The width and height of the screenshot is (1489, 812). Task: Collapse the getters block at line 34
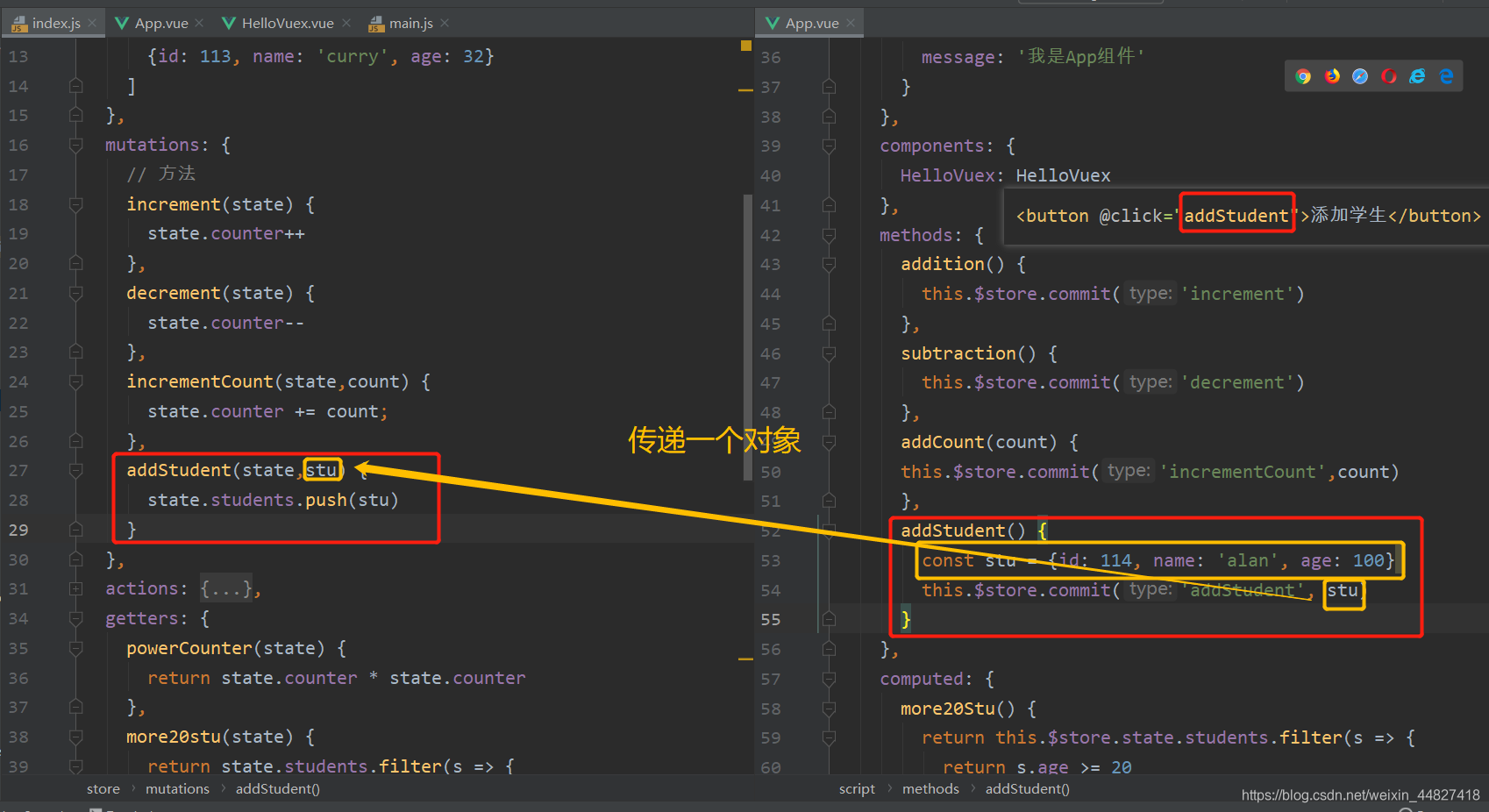[x=76, y=618]
